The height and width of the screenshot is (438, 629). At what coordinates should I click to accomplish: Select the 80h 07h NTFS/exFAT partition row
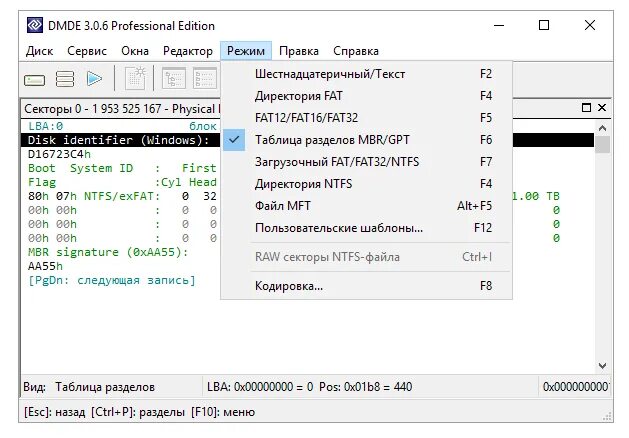[122, 196]
